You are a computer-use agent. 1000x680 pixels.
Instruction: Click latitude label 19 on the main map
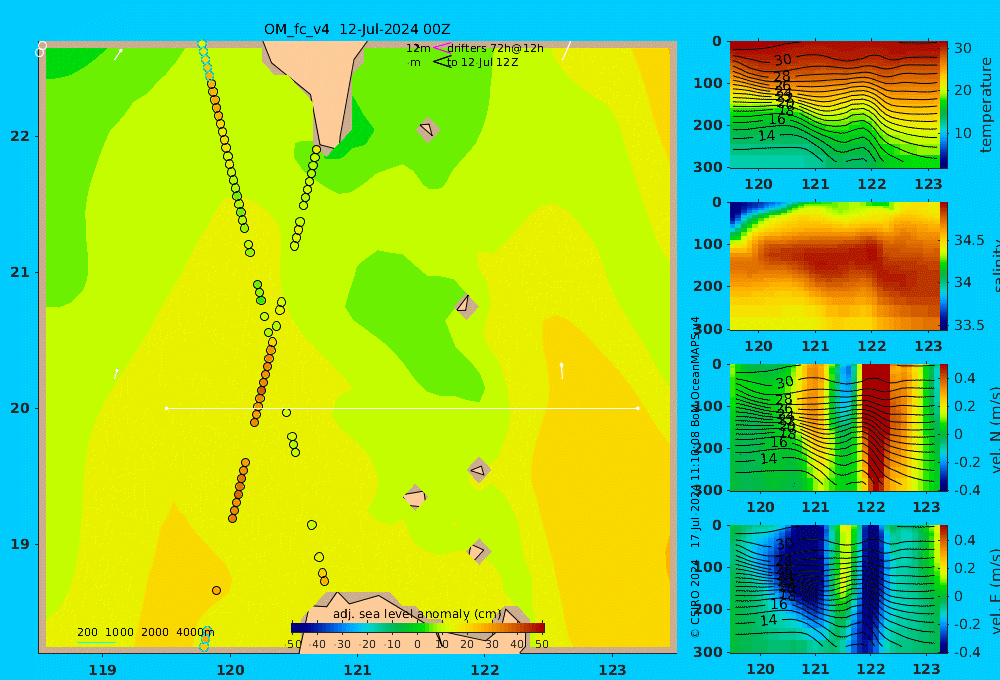[20, 544]
